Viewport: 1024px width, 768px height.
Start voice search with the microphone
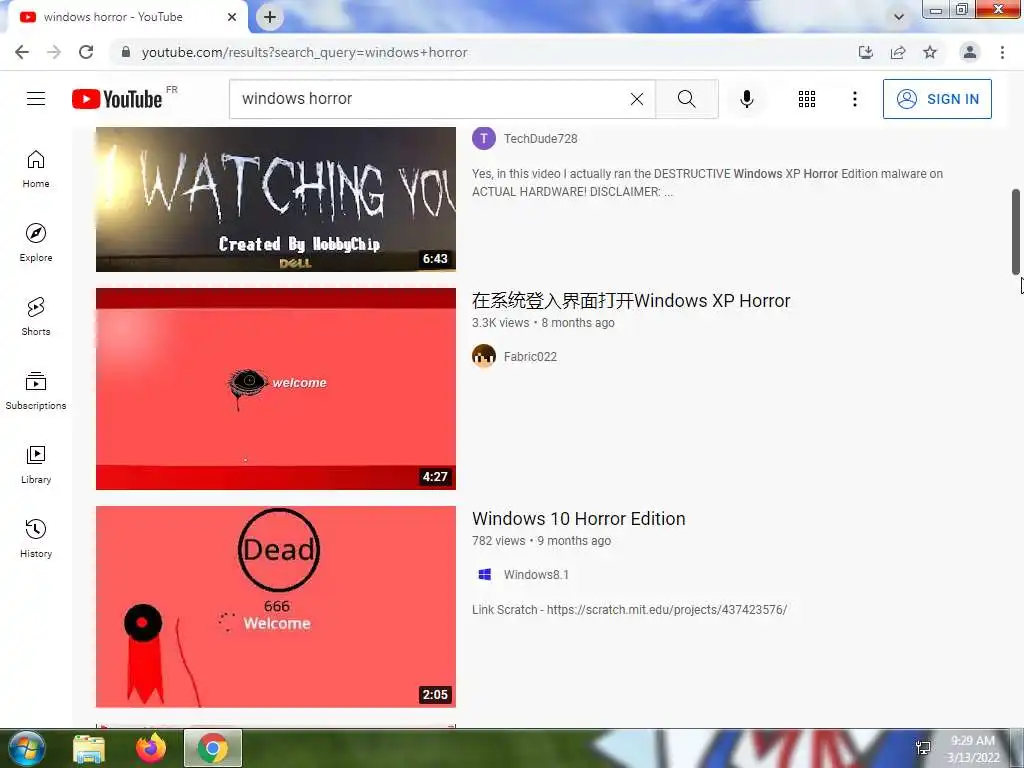746,99
